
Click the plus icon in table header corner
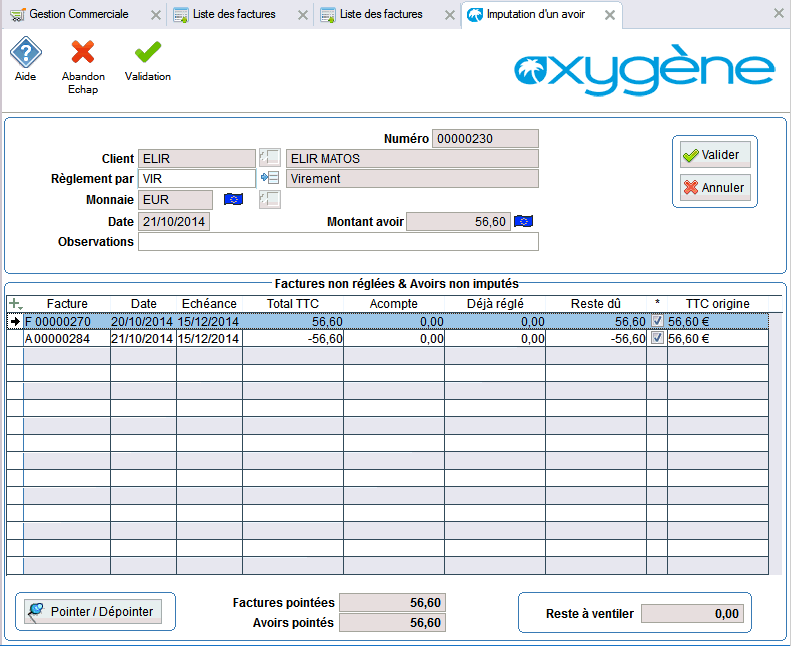pos(14,303)
